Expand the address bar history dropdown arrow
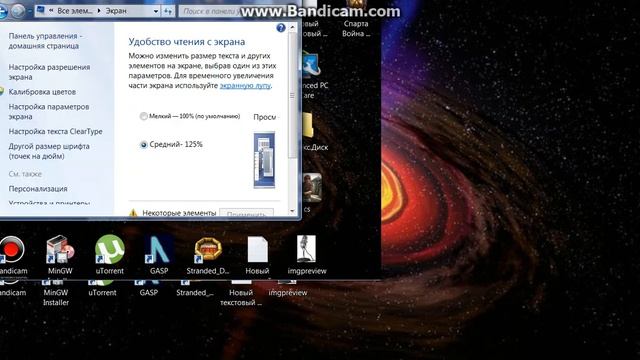This screenshot has width=640, height=360. tap(156, 11)
